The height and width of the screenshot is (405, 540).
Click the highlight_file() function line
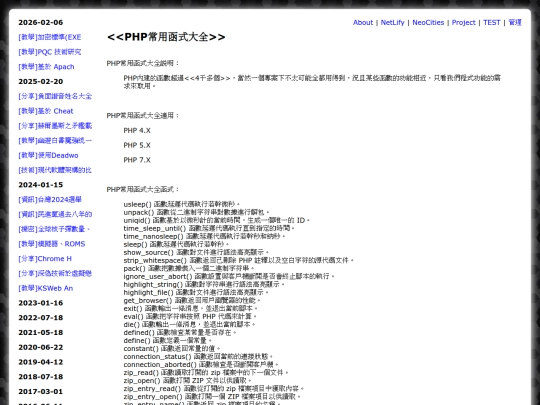click(196, 292)
